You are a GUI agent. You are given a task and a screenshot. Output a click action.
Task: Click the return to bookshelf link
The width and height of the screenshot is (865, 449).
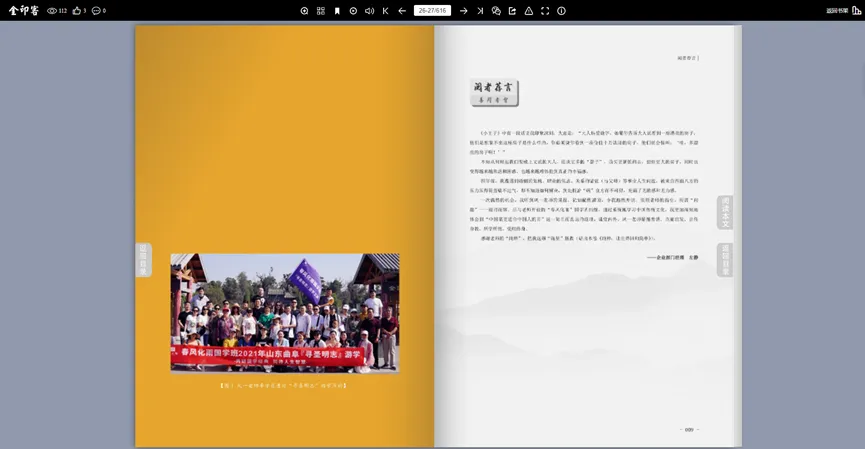pyautogui.click(x=837, y=10)
